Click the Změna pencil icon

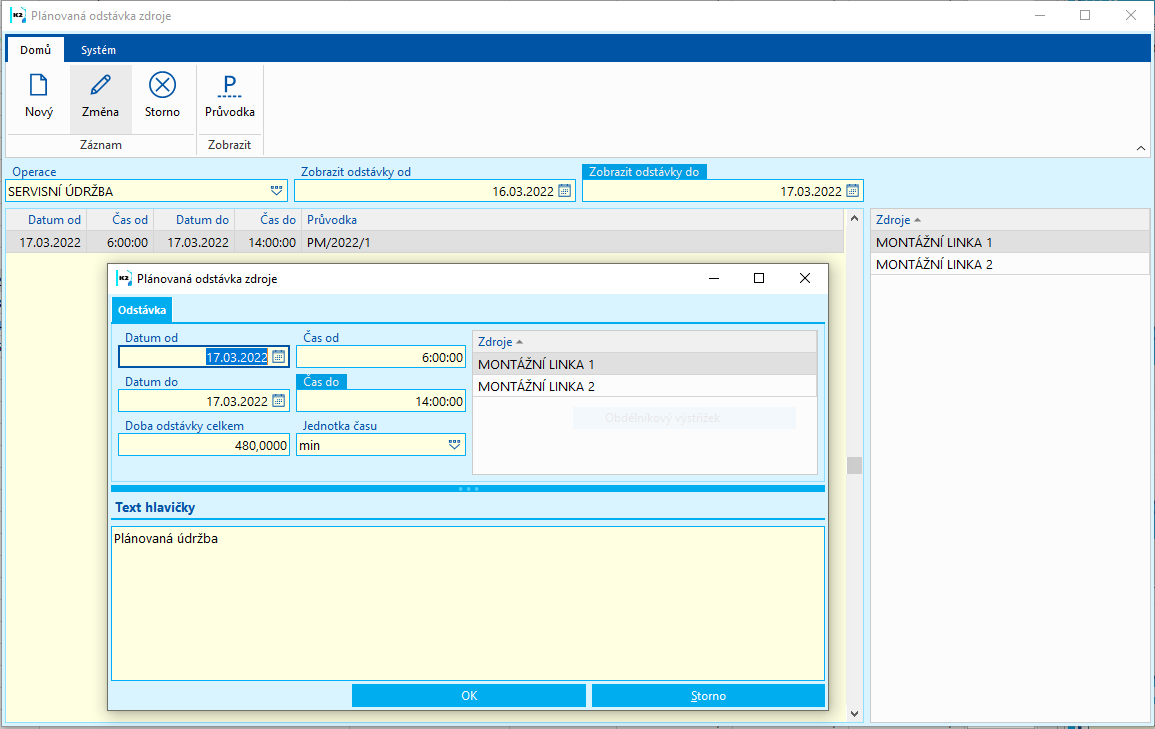[100, 86]
